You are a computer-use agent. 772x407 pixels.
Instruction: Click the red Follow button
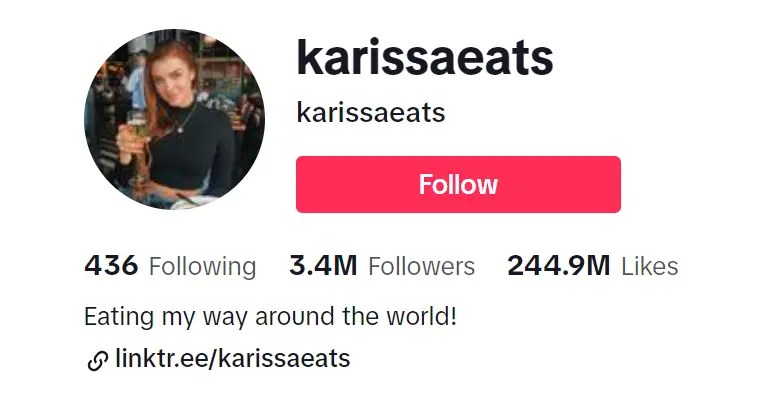click(x=458, y=185)
